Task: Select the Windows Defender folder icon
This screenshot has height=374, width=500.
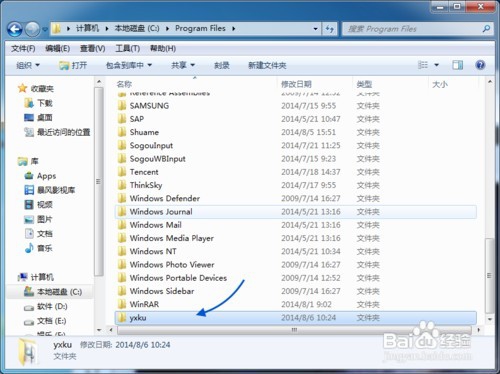Action: pyautogui.click(x=122, y=198)
